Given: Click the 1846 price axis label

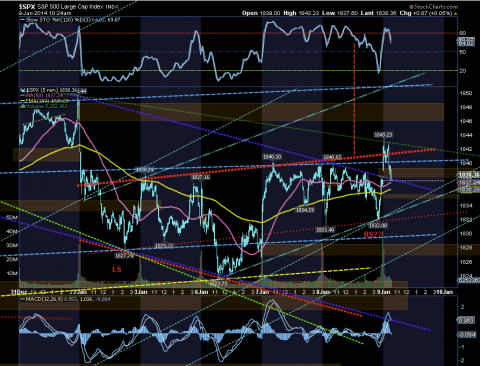Looking at the screenshot, I should 466,121.
